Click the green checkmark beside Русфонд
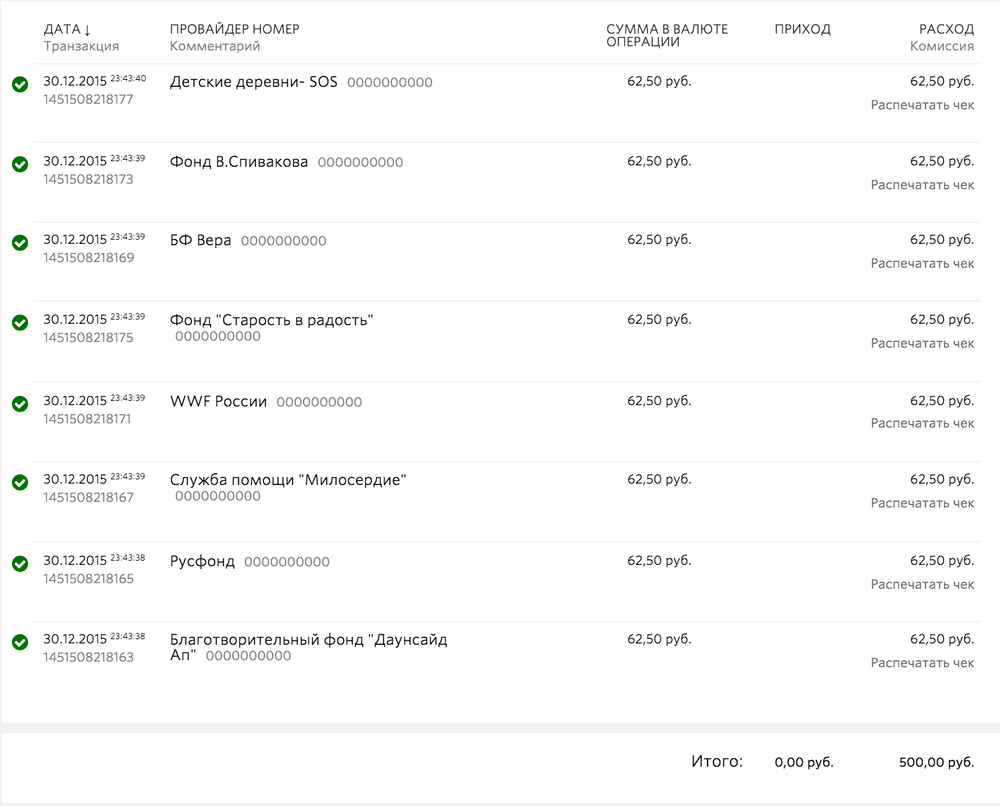Screen dimensions: 1000x806 20,563
